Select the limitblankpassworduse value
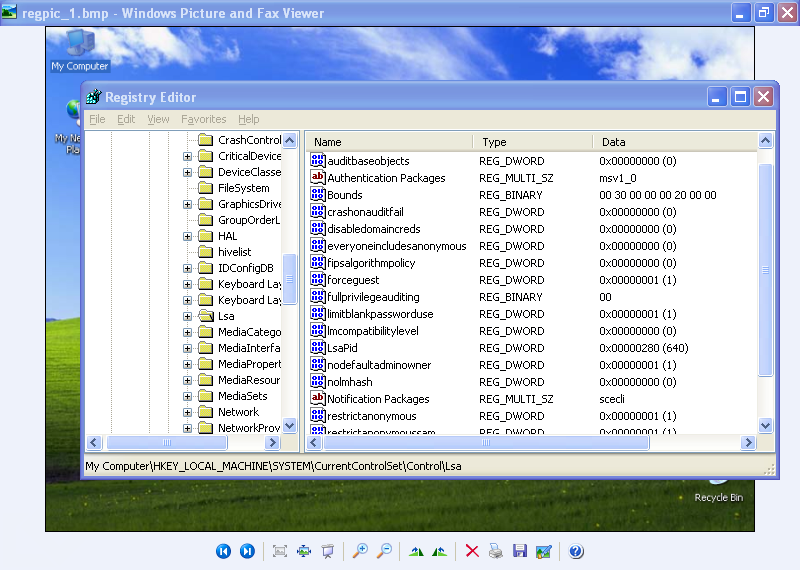800x570 pixels. click(380, 314)
